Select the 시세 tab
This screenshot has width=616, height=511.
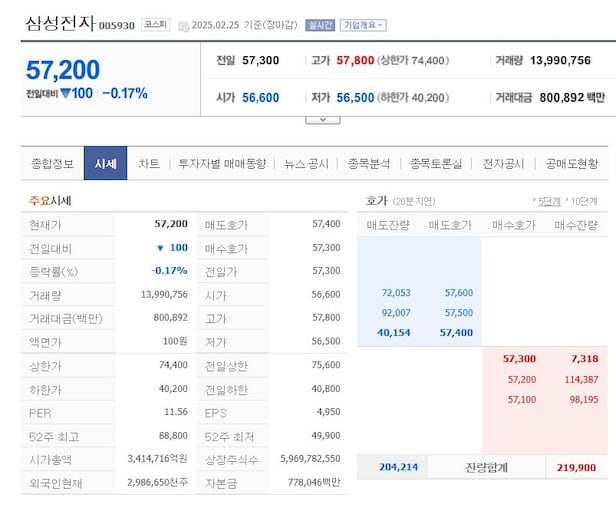(105, 164)
